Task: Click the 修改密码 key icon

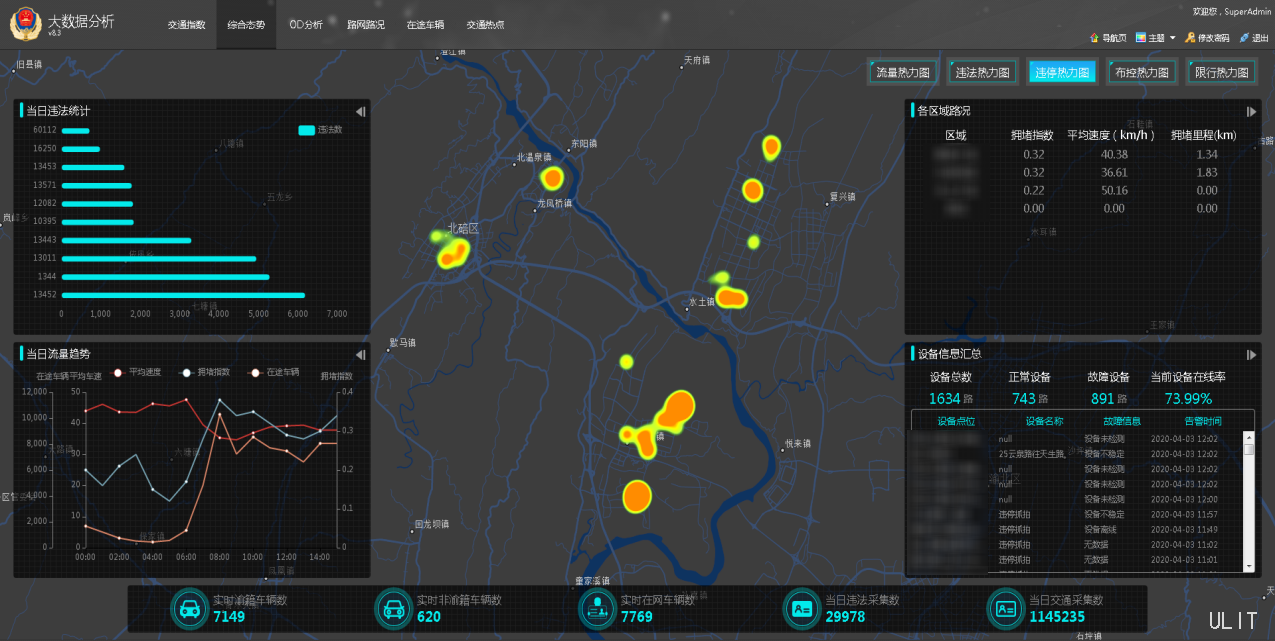Action: point(1190,38)
